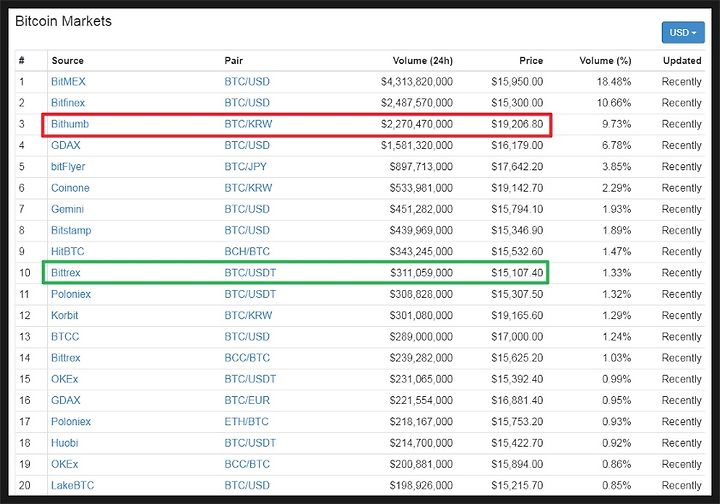Select the $2,487,570,000 volume cell
Screen dimensions: 720x504
point(417,103)
